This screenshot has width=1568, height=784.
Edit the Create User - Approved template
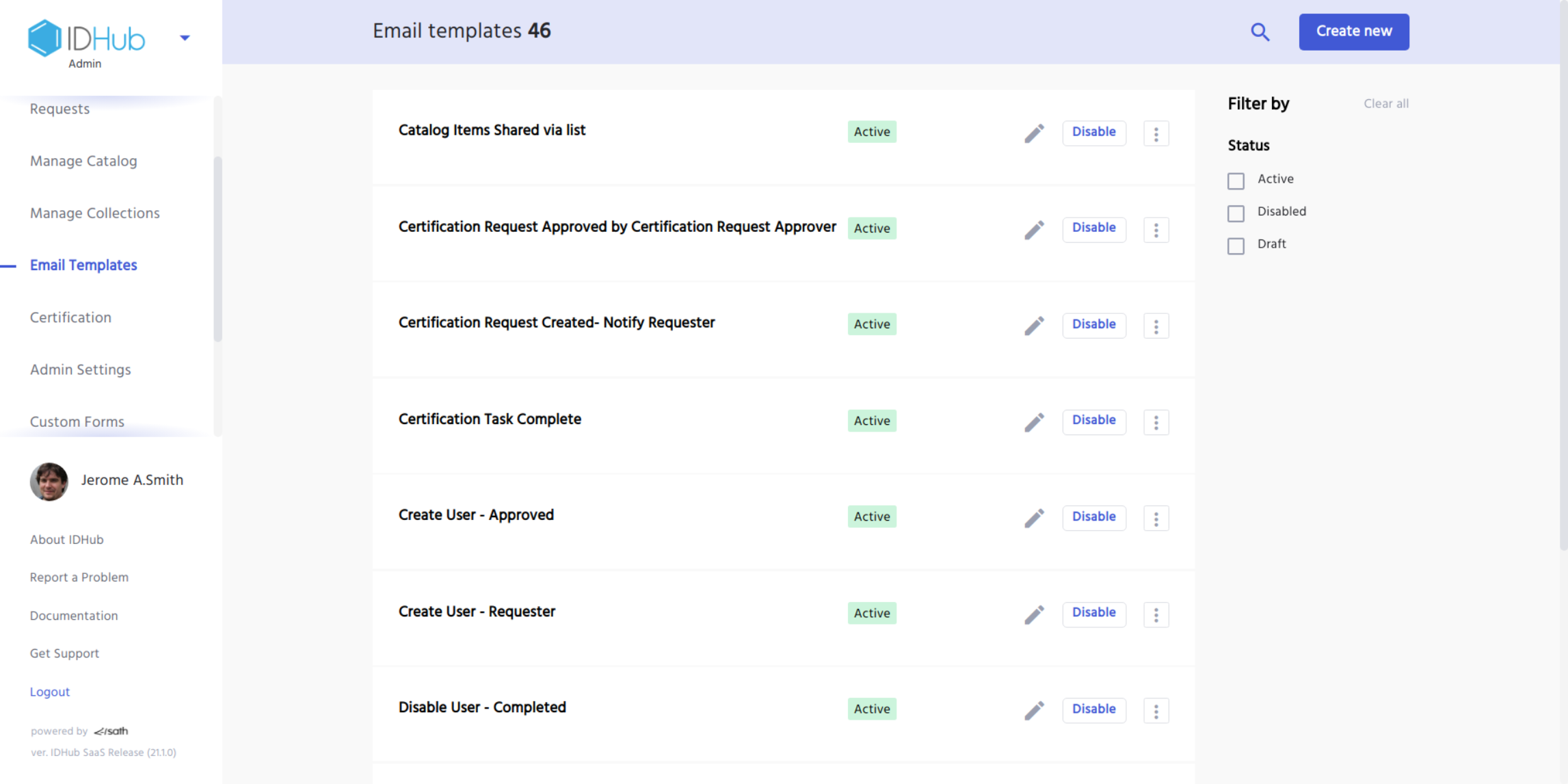(1034, 518)
